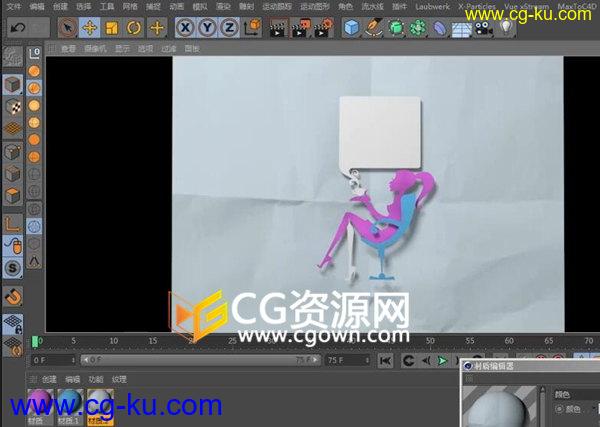Select the purple 材质 material thumbnail

tap(40, 406)
